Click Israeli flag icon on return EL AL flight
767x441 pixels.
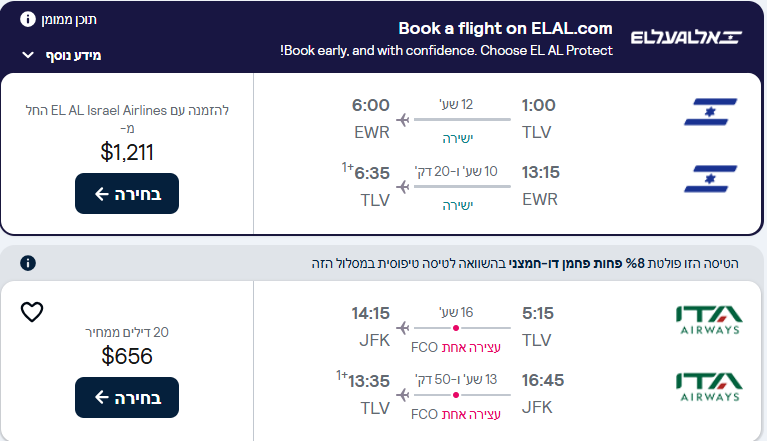point(710,178)
